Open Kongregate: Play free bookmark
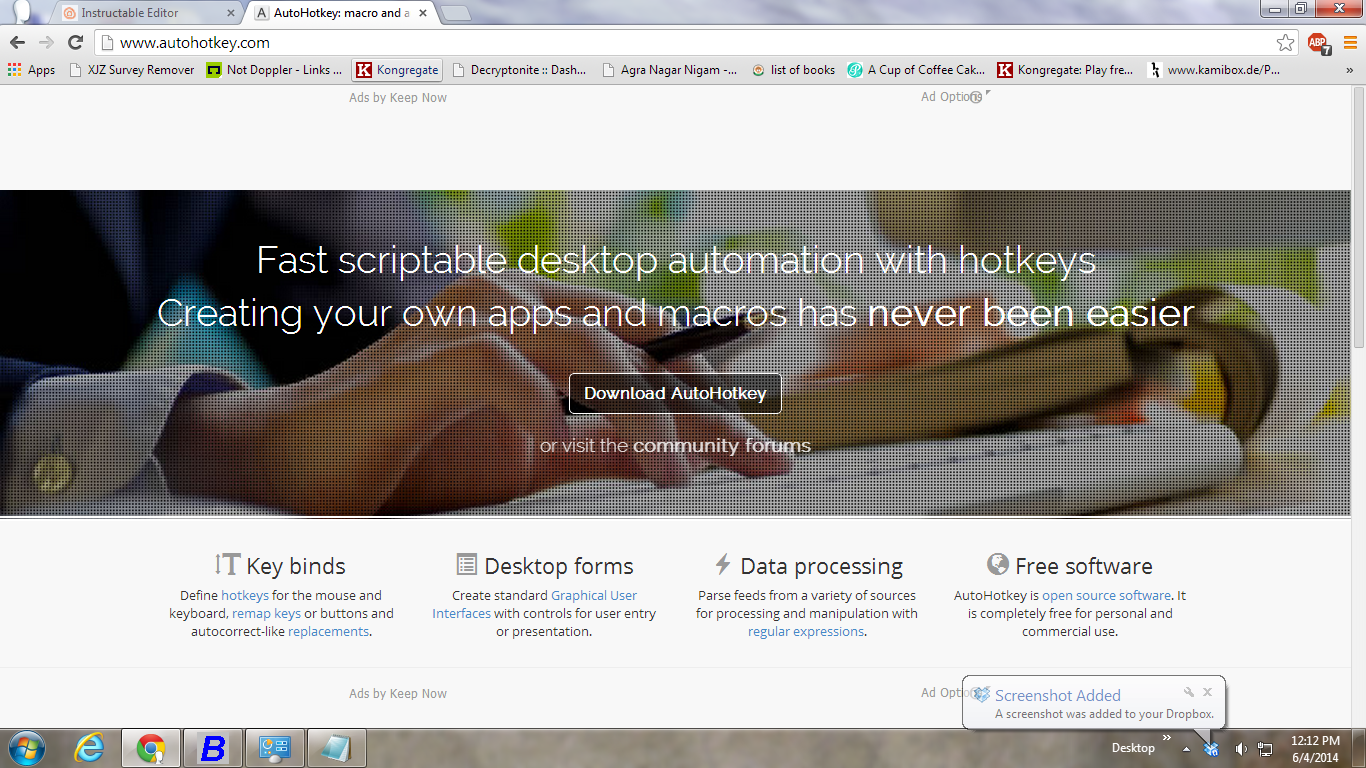Image resolution: width=1366 pixels, height=768 pixels. pyautogui.click(x=1066, y=70)
